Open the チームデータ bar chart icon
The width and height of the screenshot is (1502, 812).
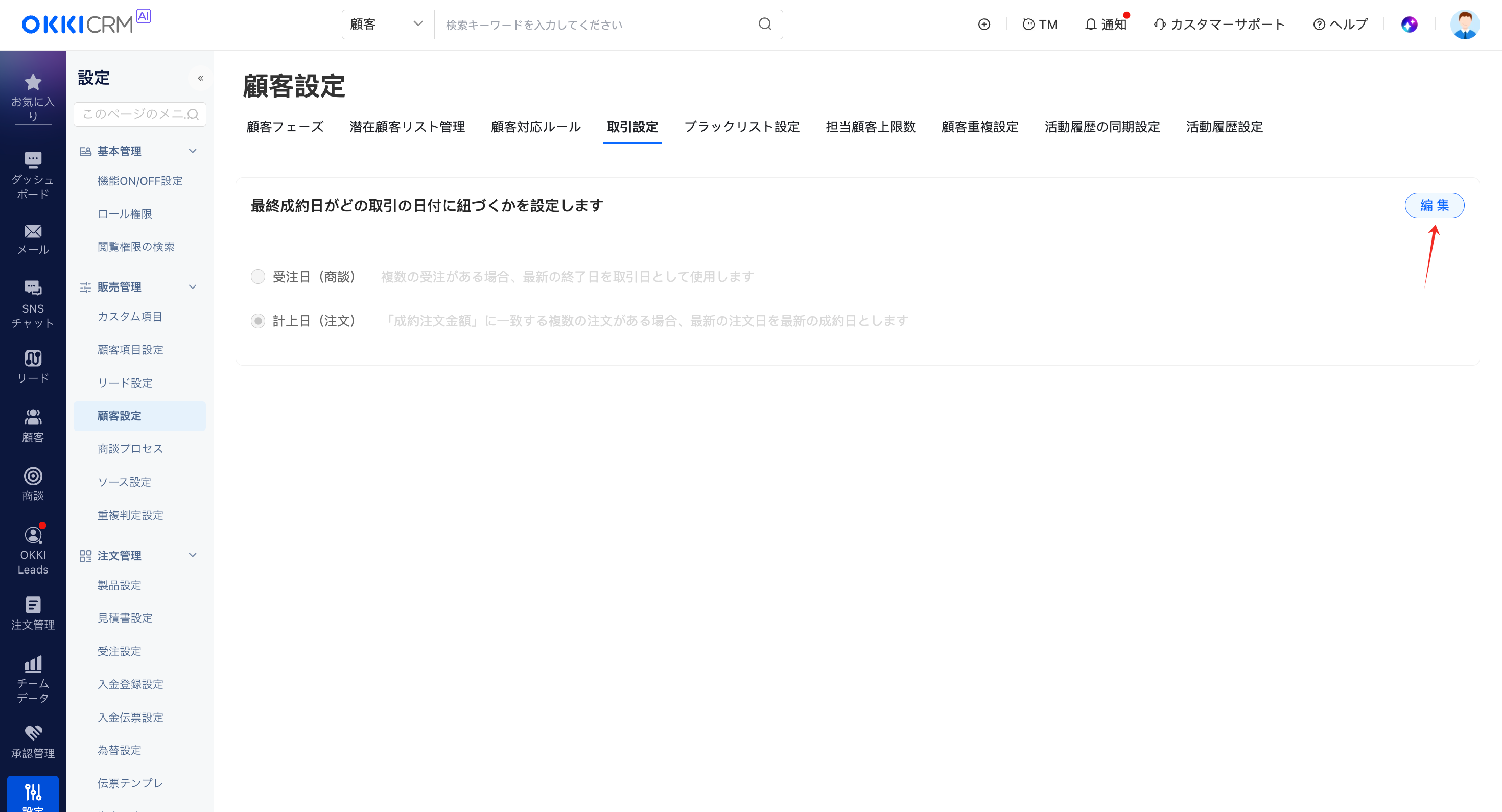point(33,664)
